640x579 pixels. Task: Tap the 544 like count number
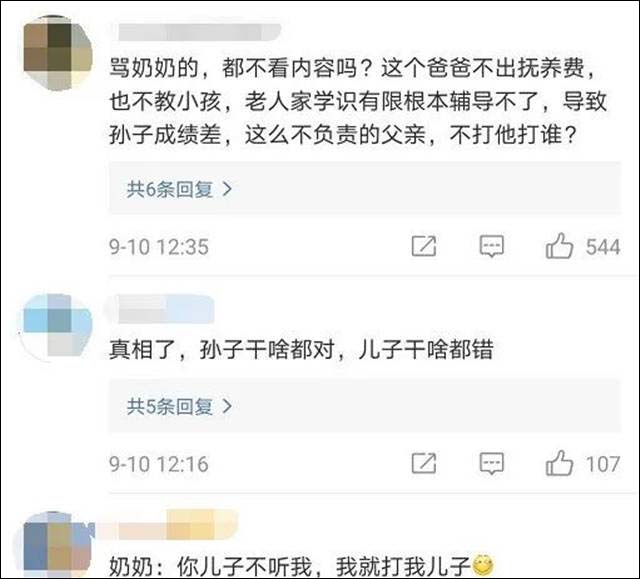603,247
